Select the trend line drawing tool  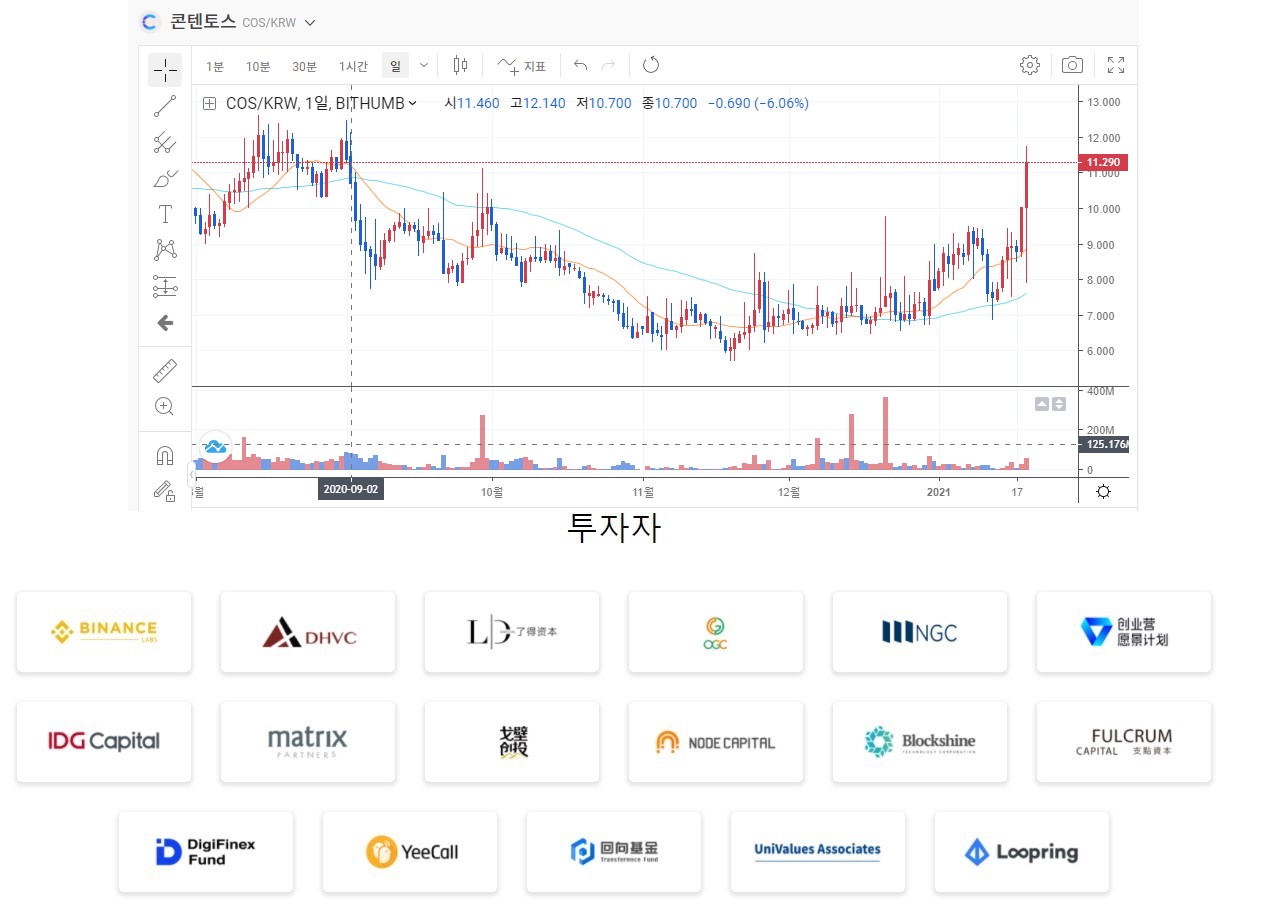[x=165, y=106]
